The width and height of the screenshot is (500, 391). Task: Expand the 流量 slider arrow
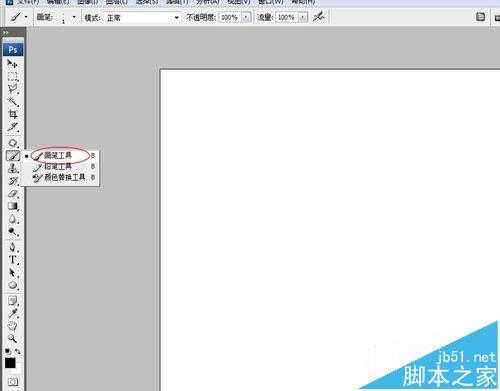pyautogui.click(x=303, y=17)
